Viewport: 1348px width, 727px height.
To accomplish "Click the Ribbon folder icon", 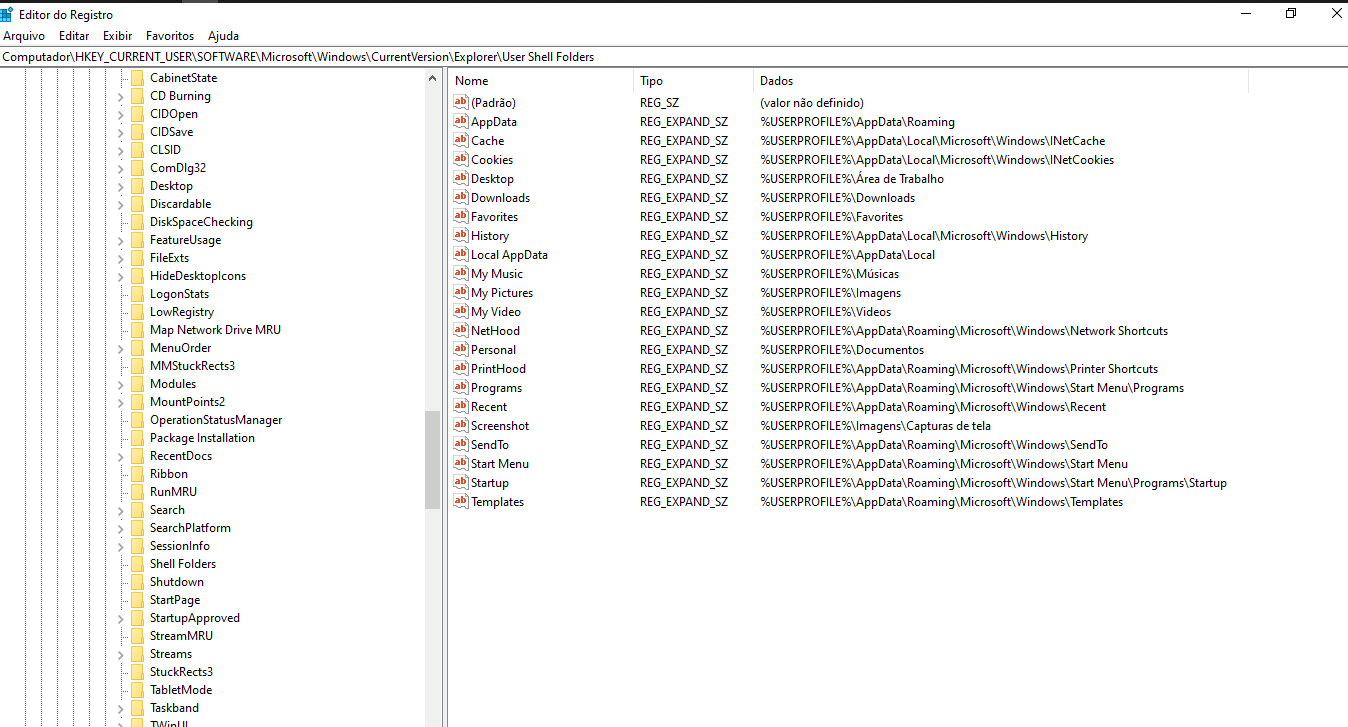I will [x=137, y=474].
